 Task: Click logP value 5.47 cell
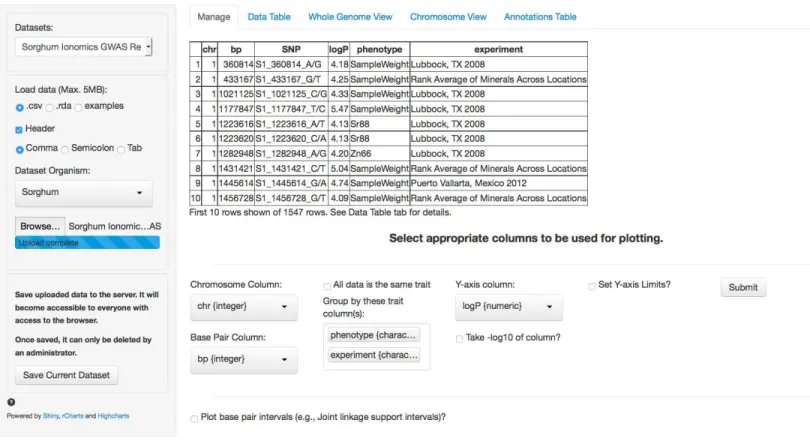pos(338,109)
